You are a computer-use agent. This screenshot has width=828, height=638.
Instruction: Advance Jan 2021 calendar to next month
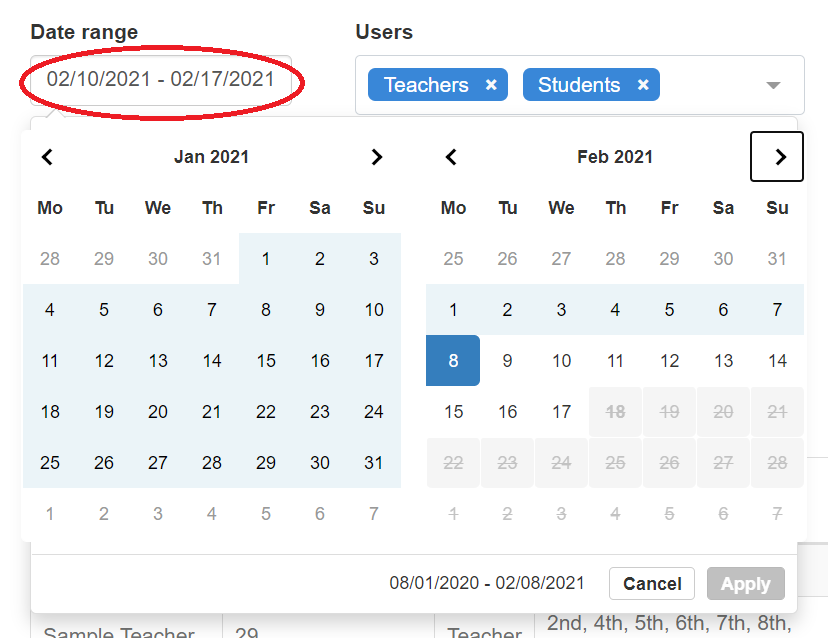tap(376, 157)
